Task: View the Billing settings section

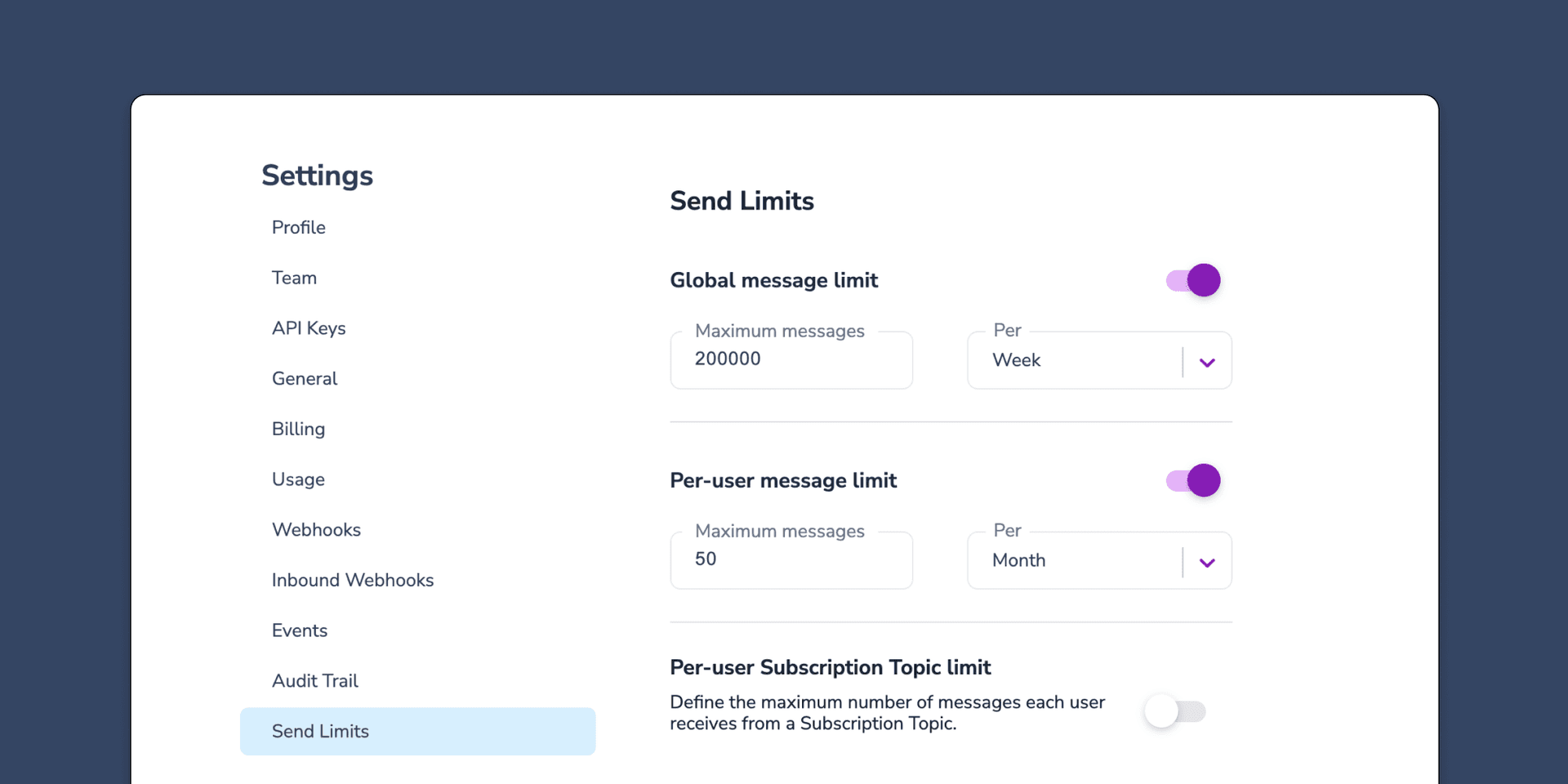Action: (x=298, y=429)
